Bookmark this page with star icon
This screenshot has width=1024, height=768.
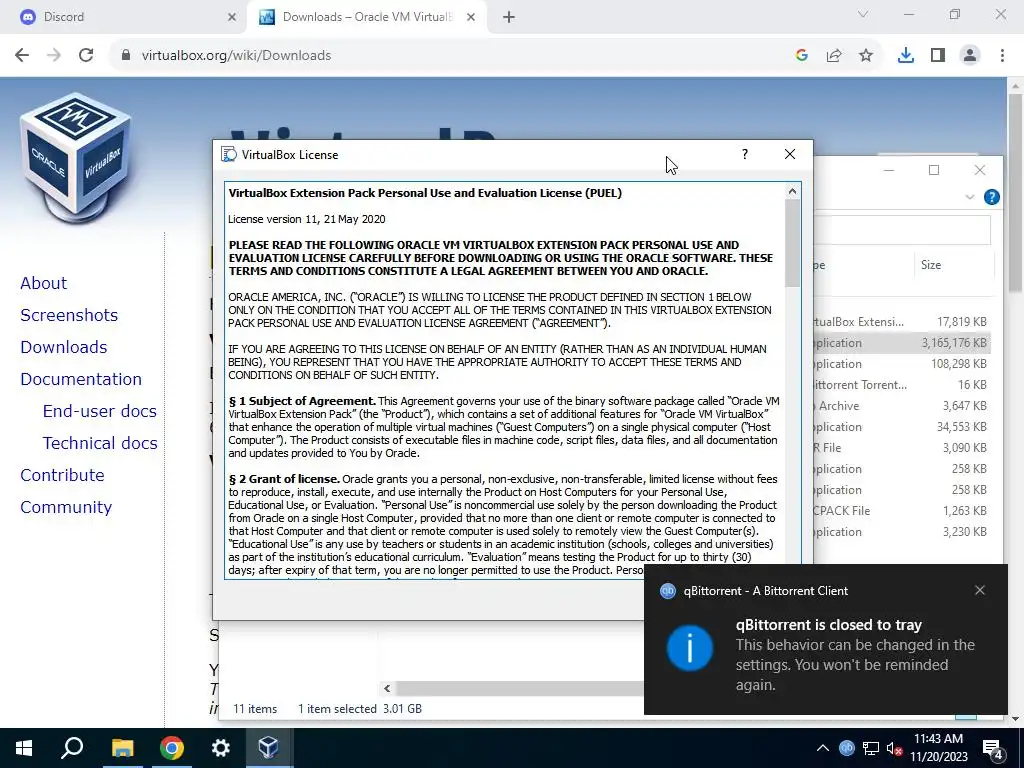point(866,56)
